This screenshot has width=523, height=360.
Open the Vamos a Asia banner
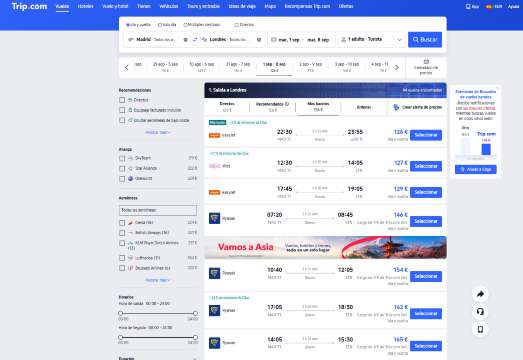(x=326, y=248)
